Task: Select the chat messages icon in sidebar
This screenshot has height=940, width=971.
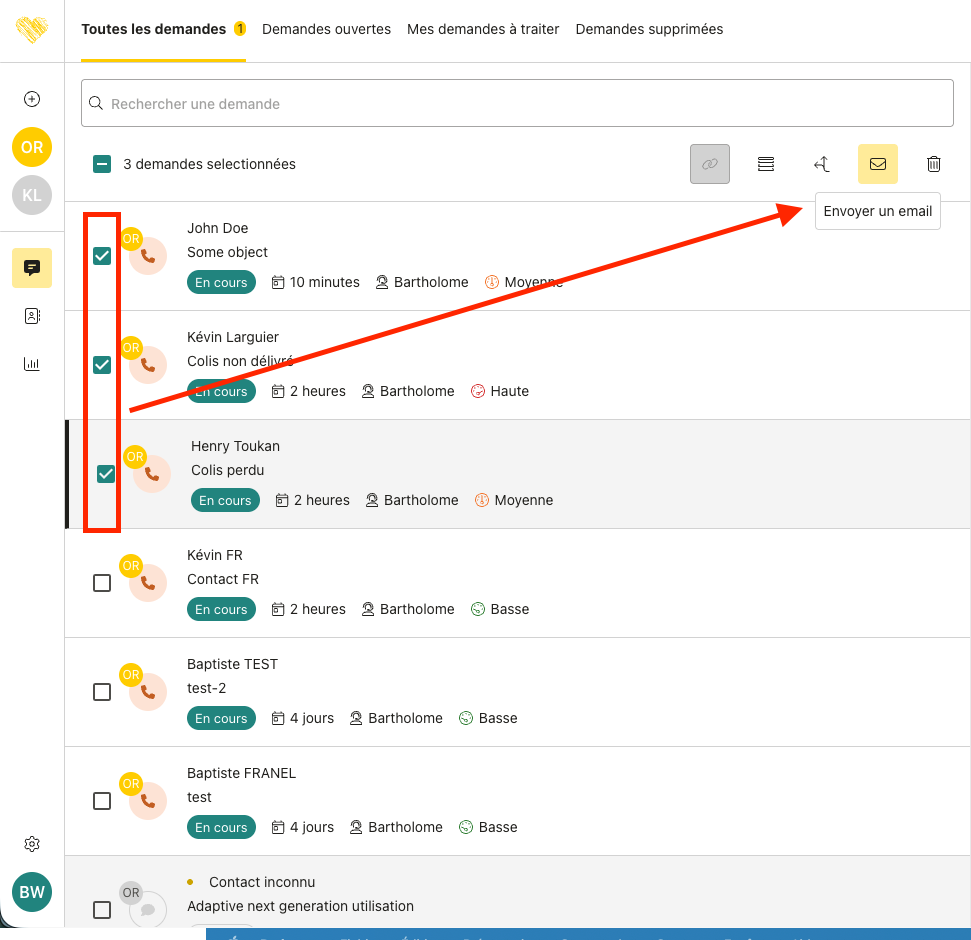Action: click(32, 268)
